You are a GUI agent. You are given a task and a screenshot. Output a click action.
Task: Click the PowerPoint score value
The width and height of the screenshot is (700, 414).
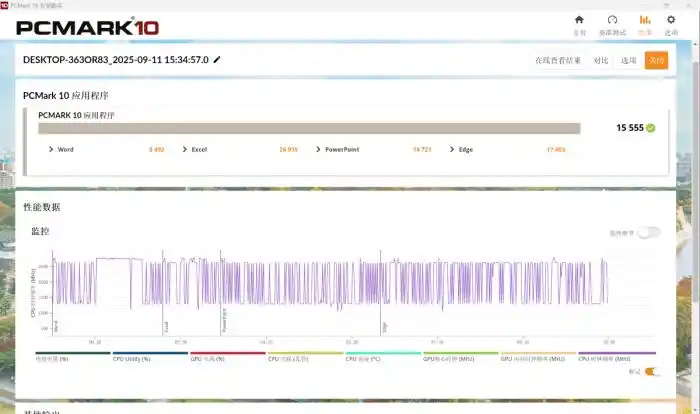coord(422,149)
